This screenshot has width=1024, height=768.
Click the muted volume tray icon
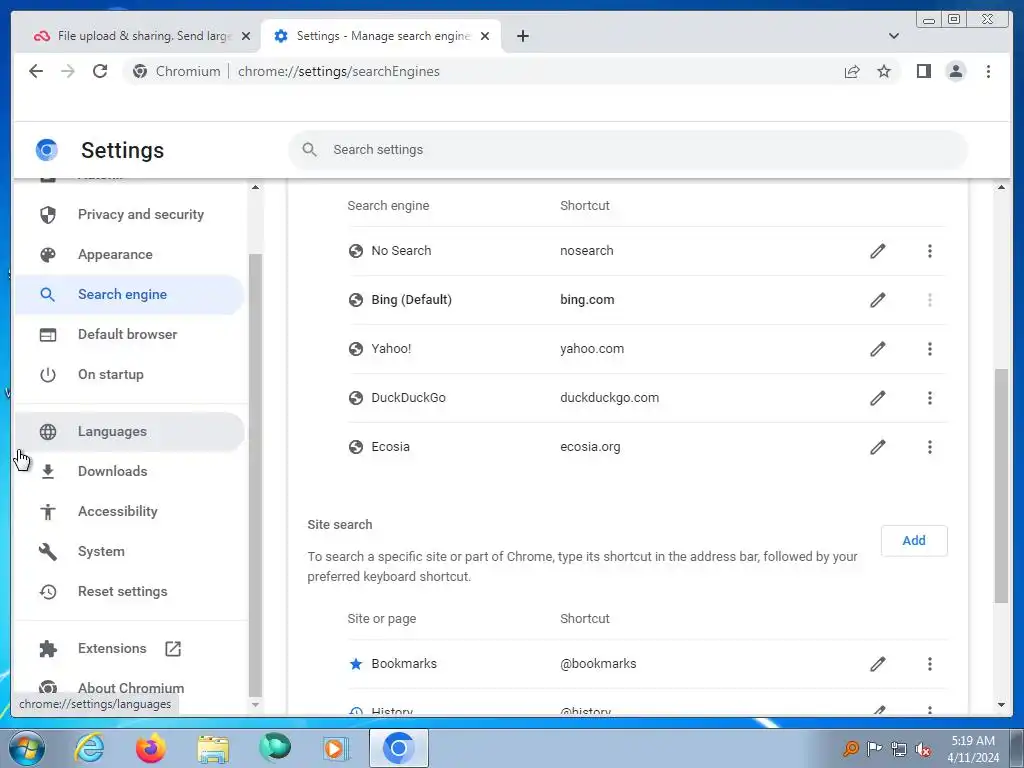(x=923, y=749)
